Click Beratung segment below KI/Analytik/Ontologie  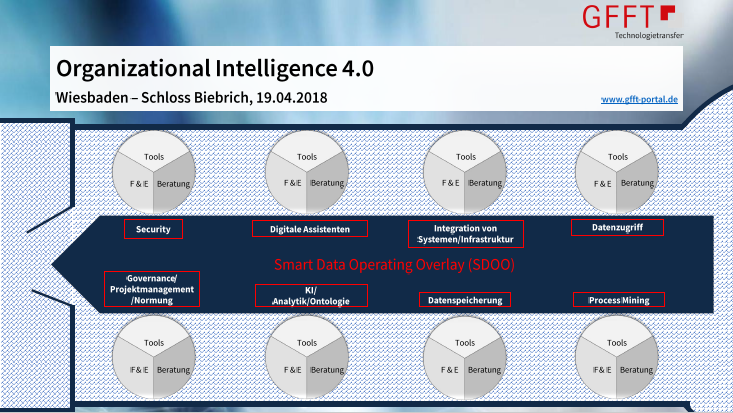point(327,370)
